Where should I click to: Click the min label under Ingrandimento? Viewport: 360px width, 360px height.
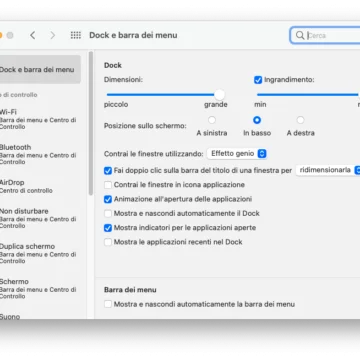pyautogui.click(x=260, y=105)
